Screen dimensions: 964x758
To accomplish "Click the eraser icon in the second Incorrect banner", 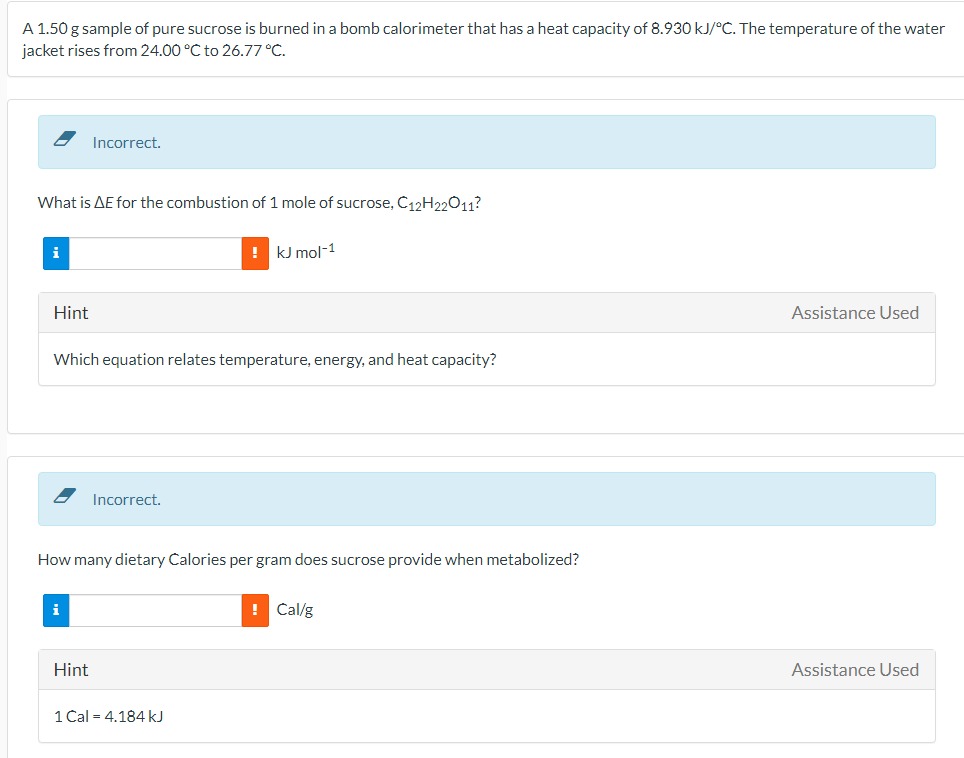I will [x=65, y=496].
